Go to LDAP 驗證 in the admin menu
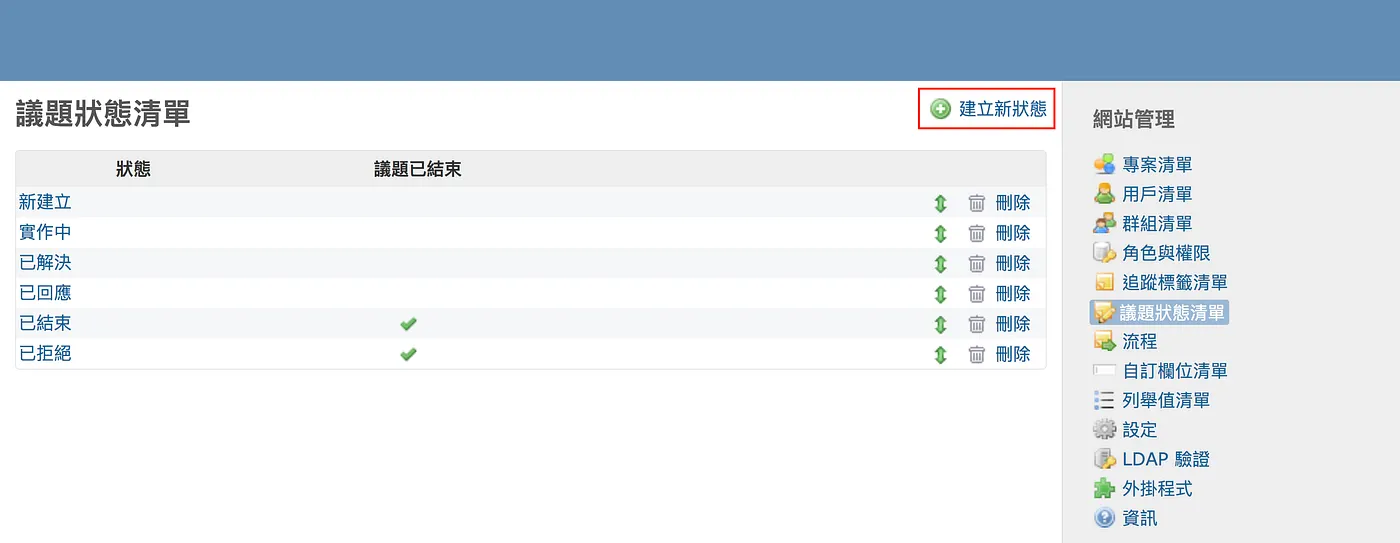1400x543 pixels. [1166, 459]
